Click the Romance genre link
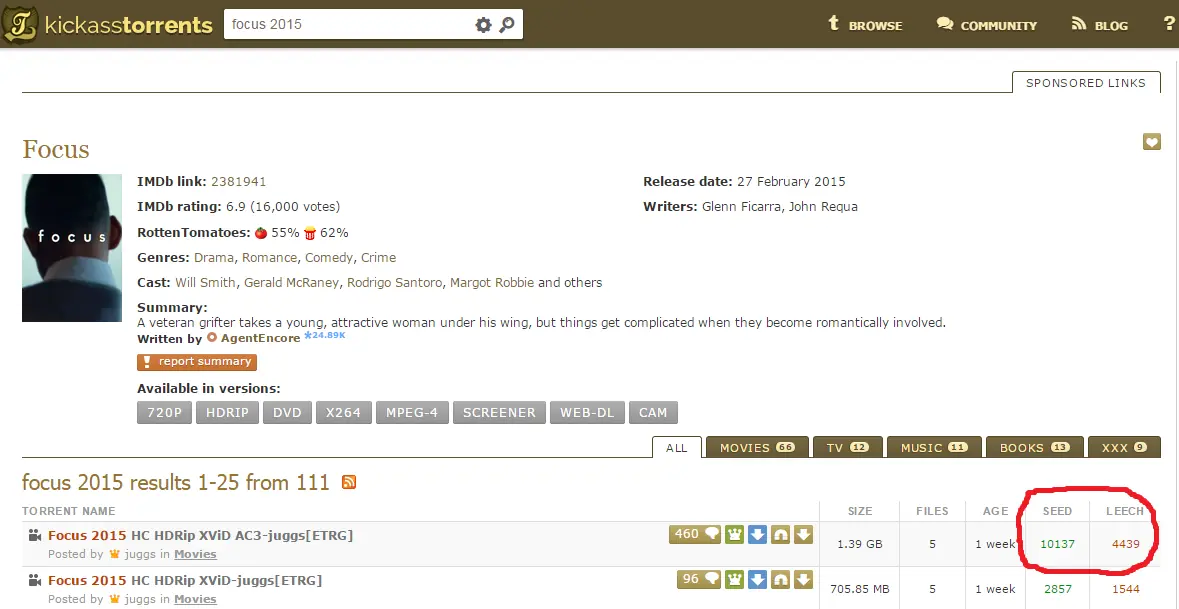Viewport: 1179px width, 609px height. [269, 258]
